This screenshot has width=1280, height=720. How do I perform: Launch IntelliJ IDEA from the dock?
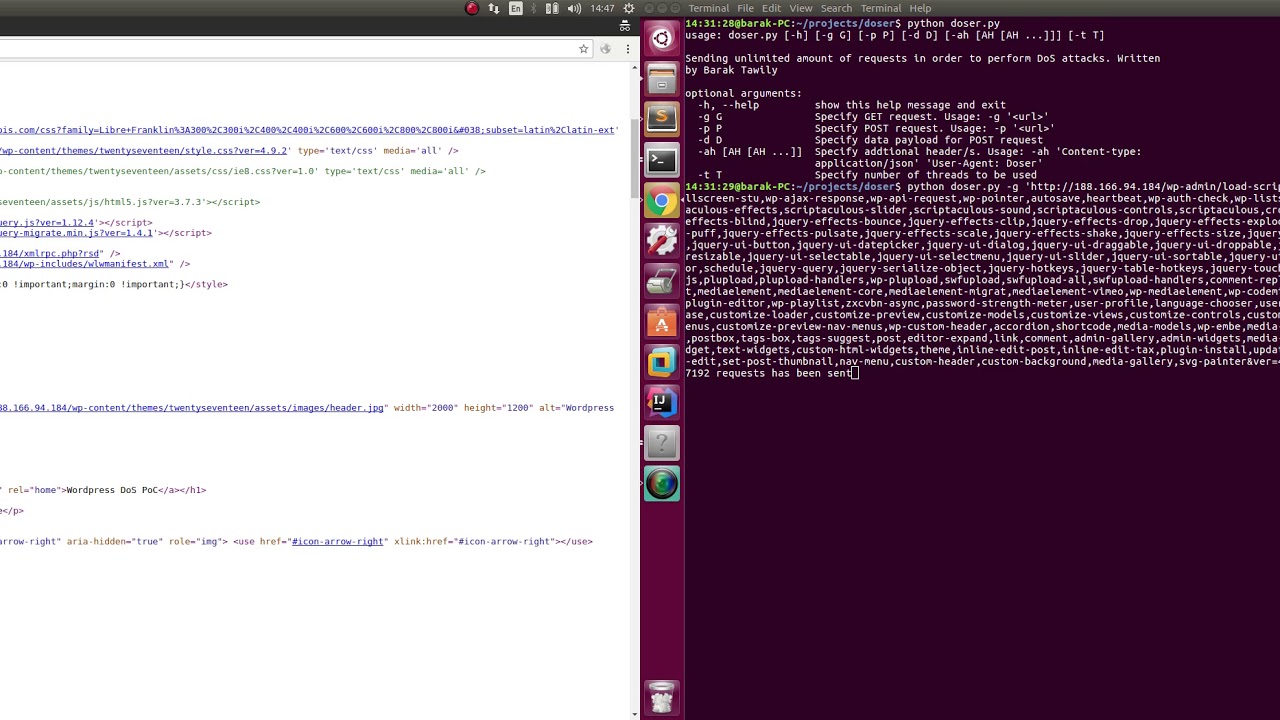point(661,403)
